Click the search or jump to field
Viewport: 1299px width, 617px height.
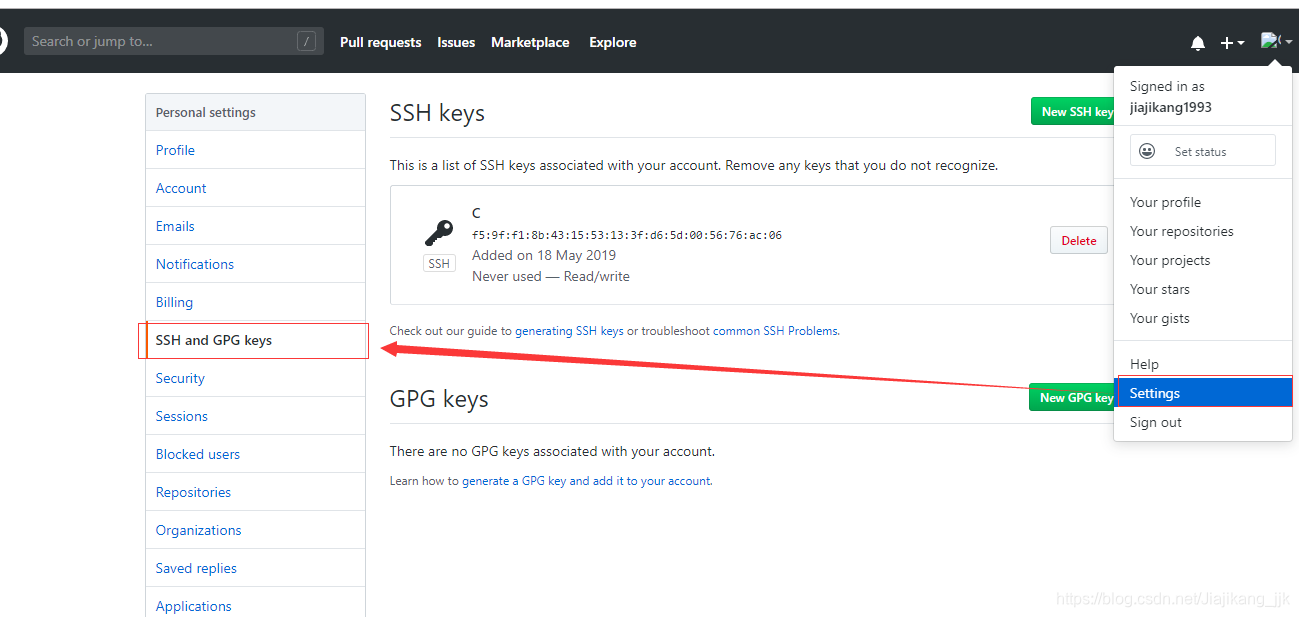(x=174, y=41)
